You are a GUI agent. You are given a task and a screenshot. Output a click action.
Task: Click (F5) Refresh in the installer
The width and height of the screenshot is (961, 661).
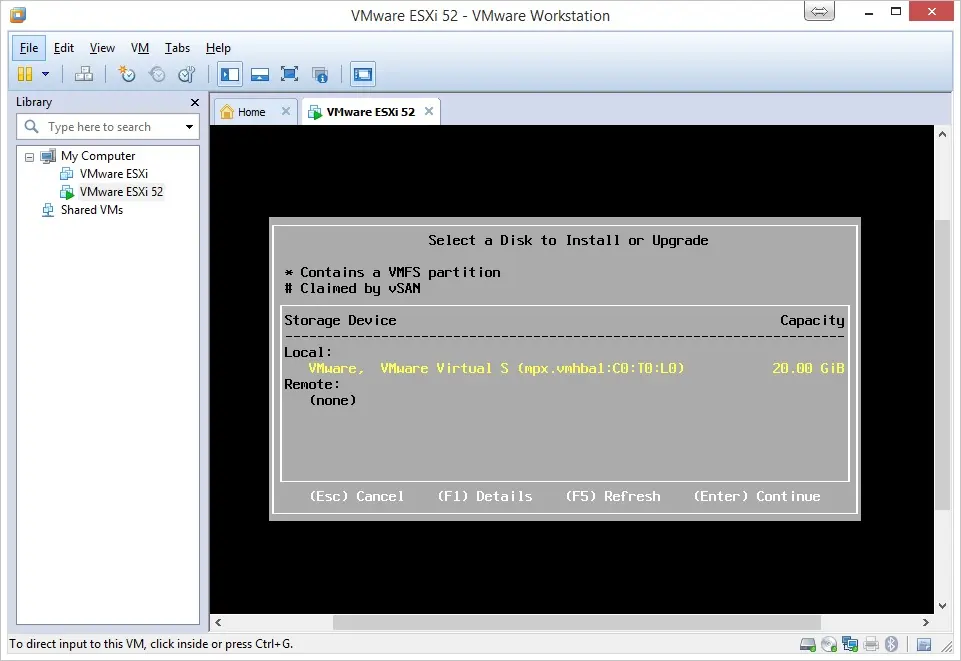[612, 496]
